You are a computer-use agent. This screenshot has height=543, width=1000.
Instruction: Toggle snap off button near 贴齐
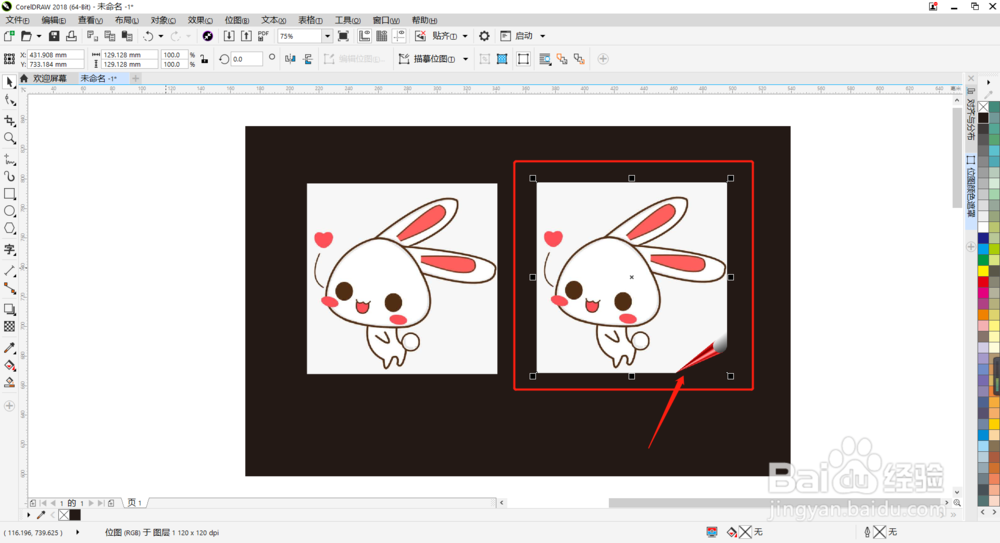420,36
